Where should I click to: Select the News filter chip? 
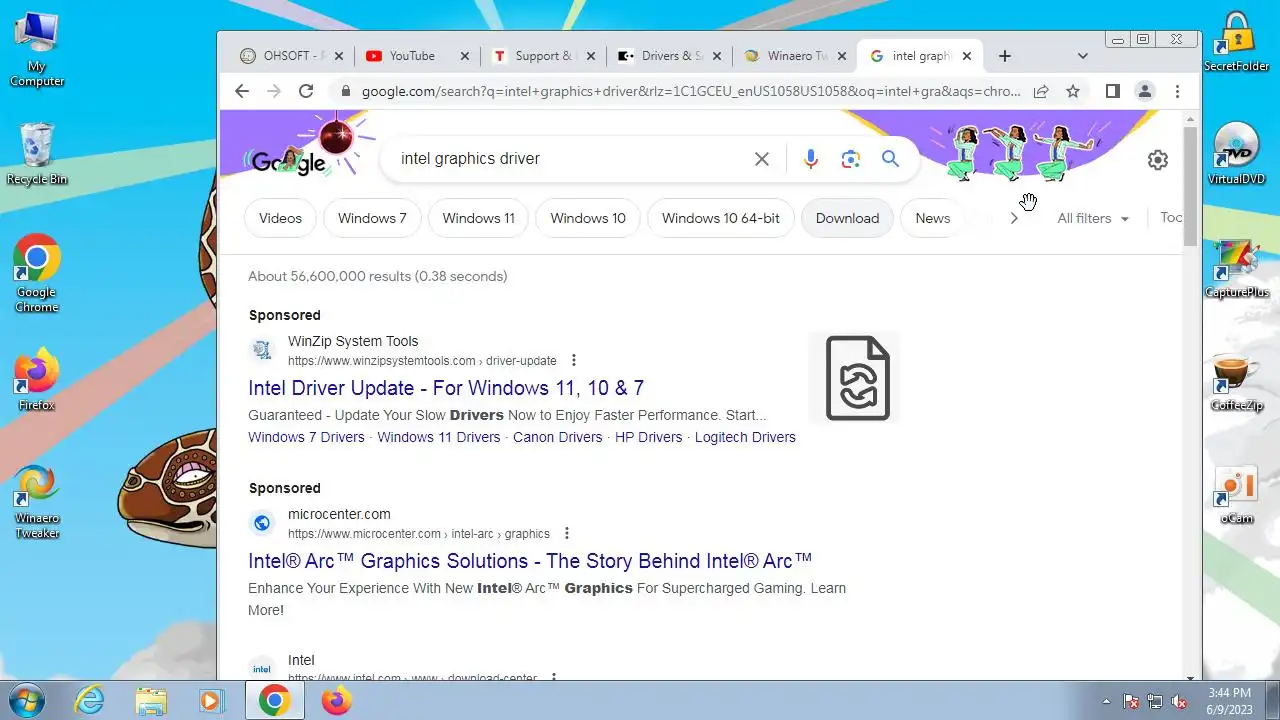(x=932, y=218)
